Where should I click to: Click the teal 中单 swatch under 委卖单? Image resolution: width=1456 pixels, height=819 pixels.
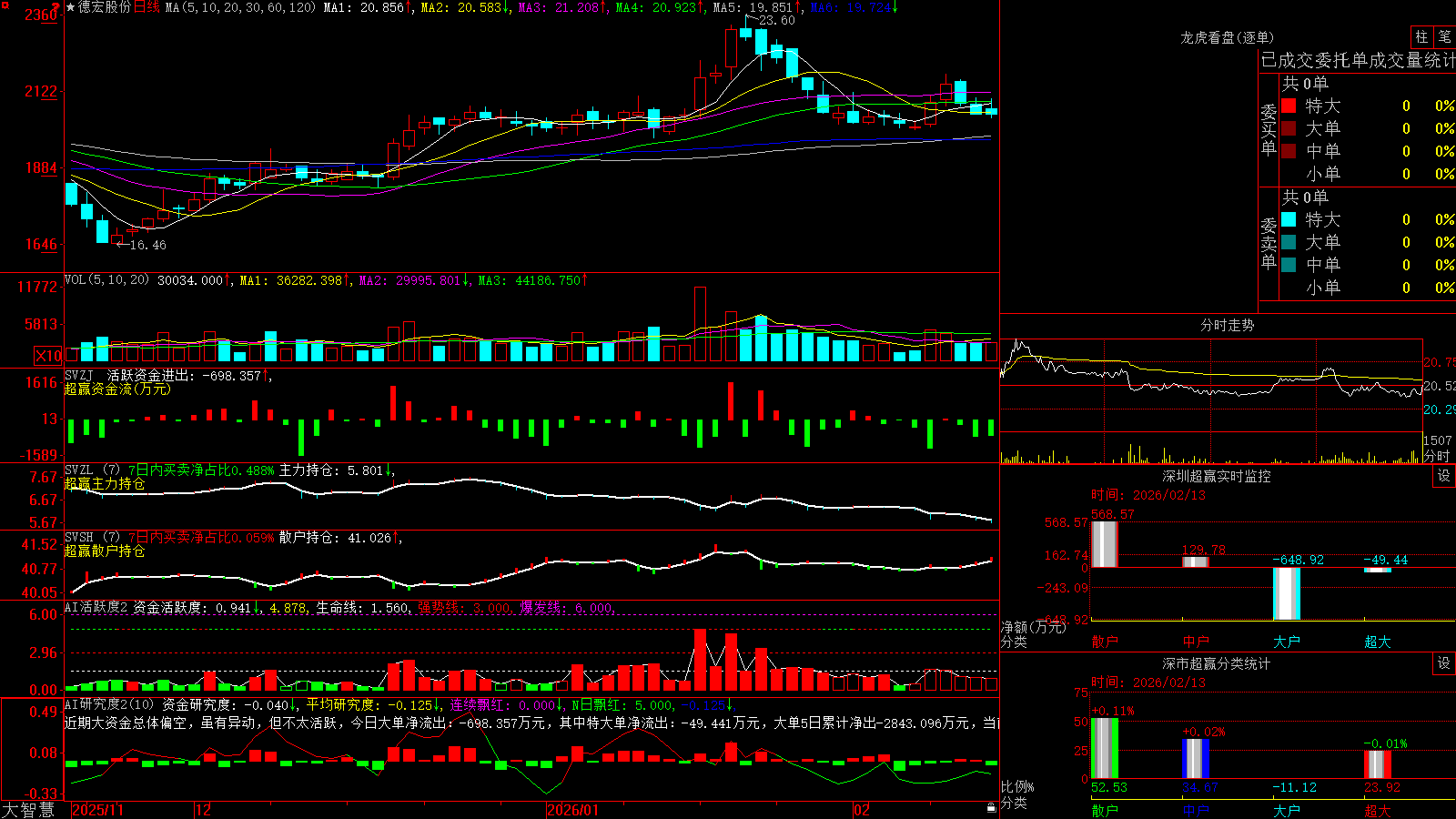(1289, 265)
